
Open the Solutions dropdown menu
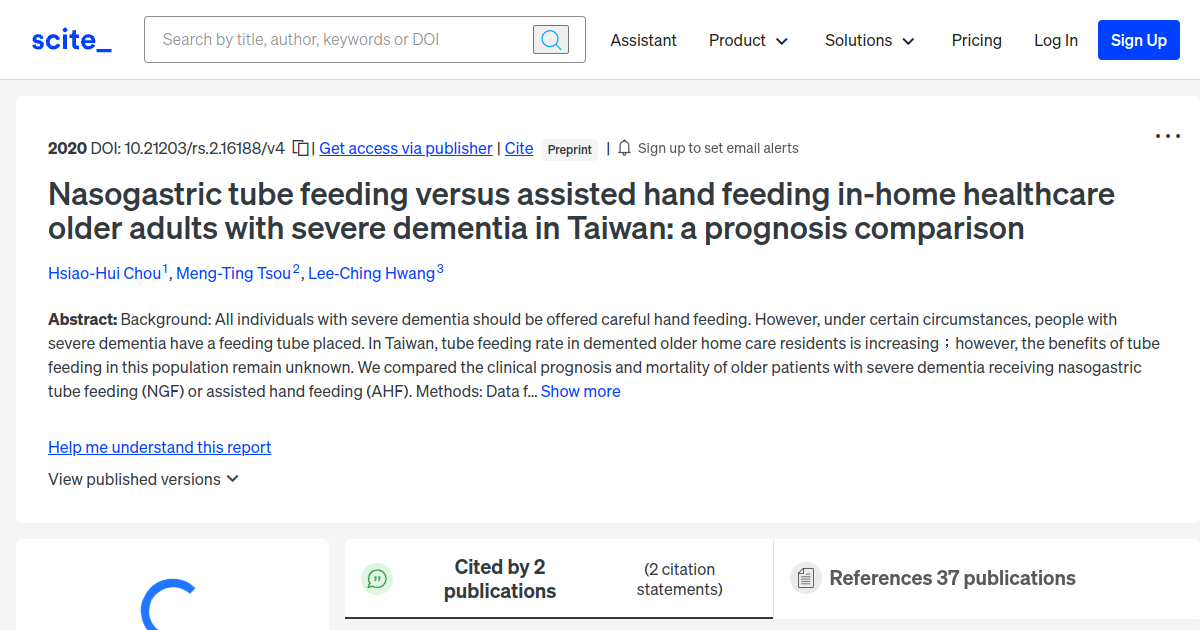coord(869,41)
